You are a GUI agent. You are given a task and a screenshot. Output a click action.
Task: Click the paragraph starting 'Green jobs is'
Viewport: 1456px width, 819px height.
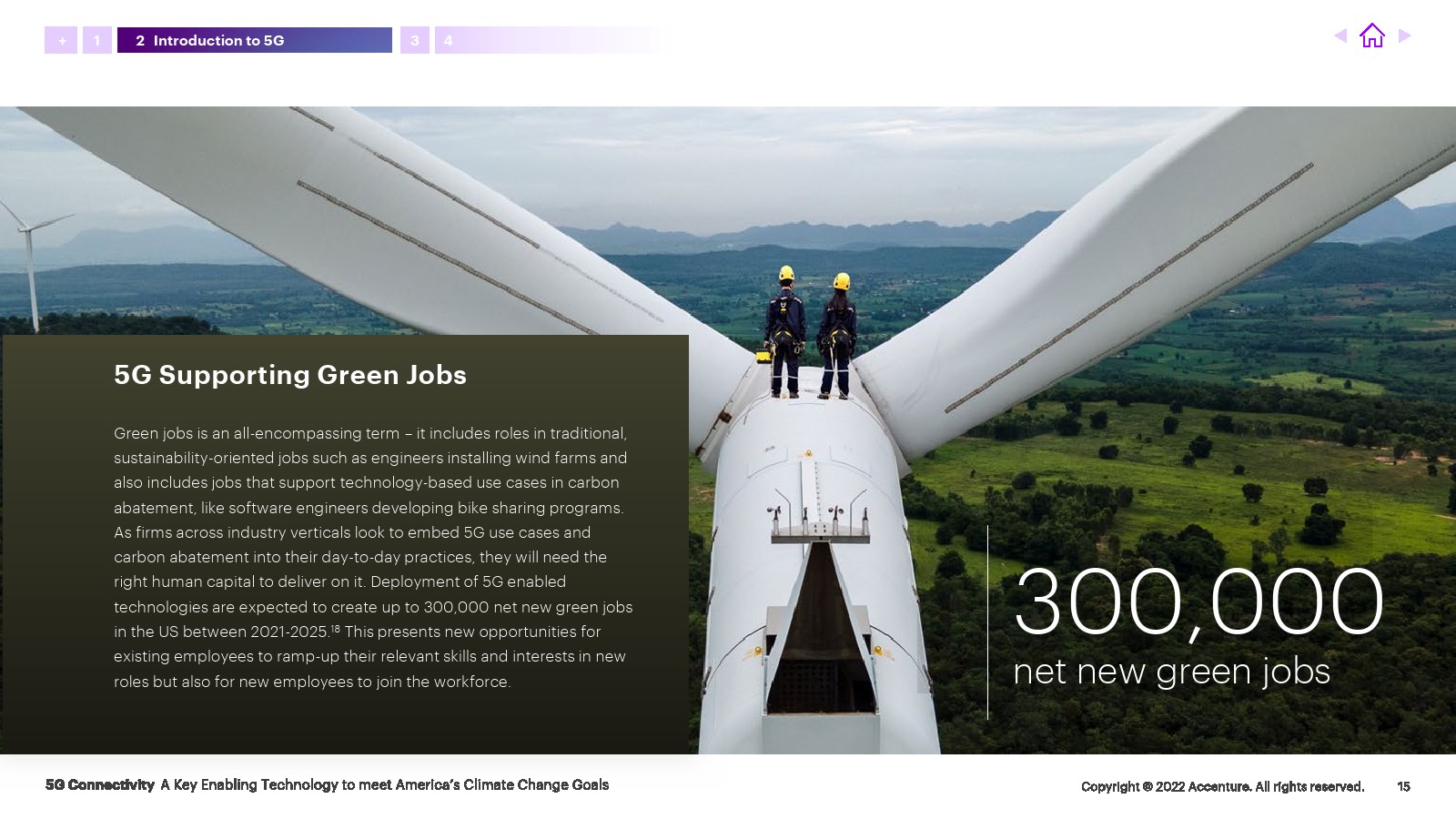373,557
